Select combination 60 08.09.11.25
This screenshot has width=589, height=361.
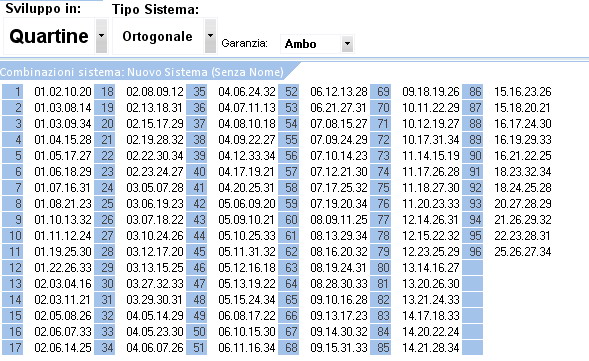(339, 220)
